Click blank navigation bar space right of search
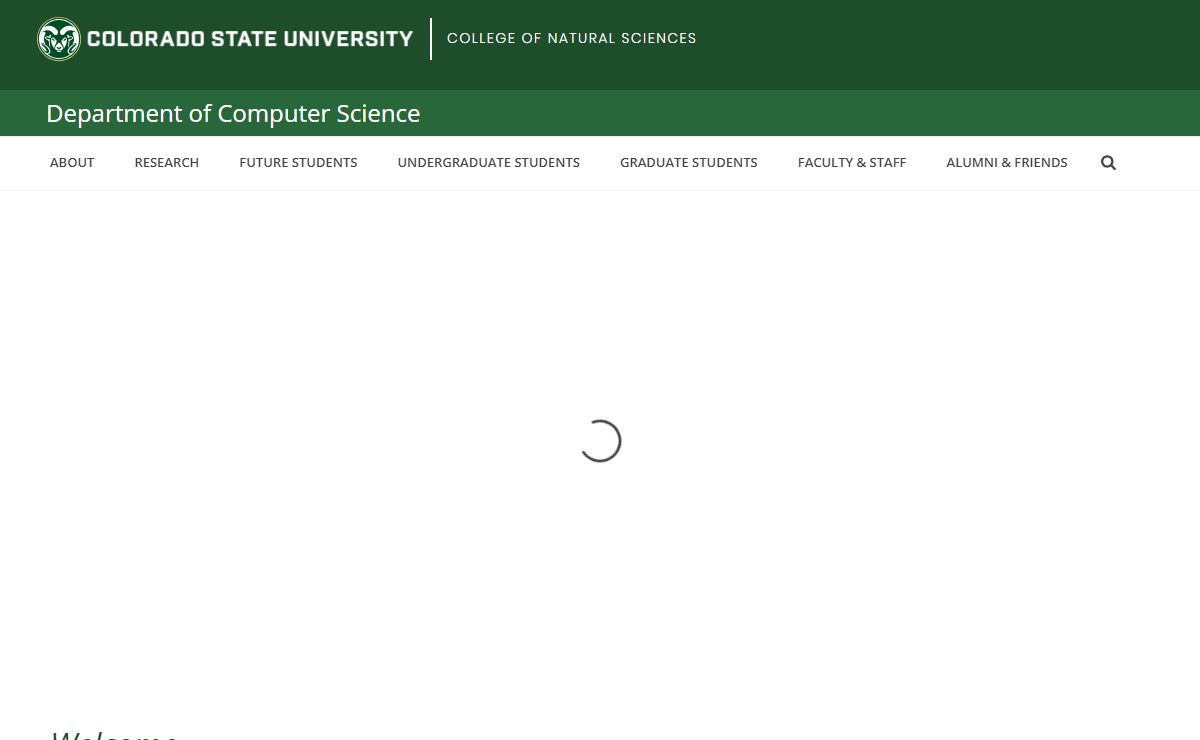This screenshot has width=1200, height=740. point(1160,163)
